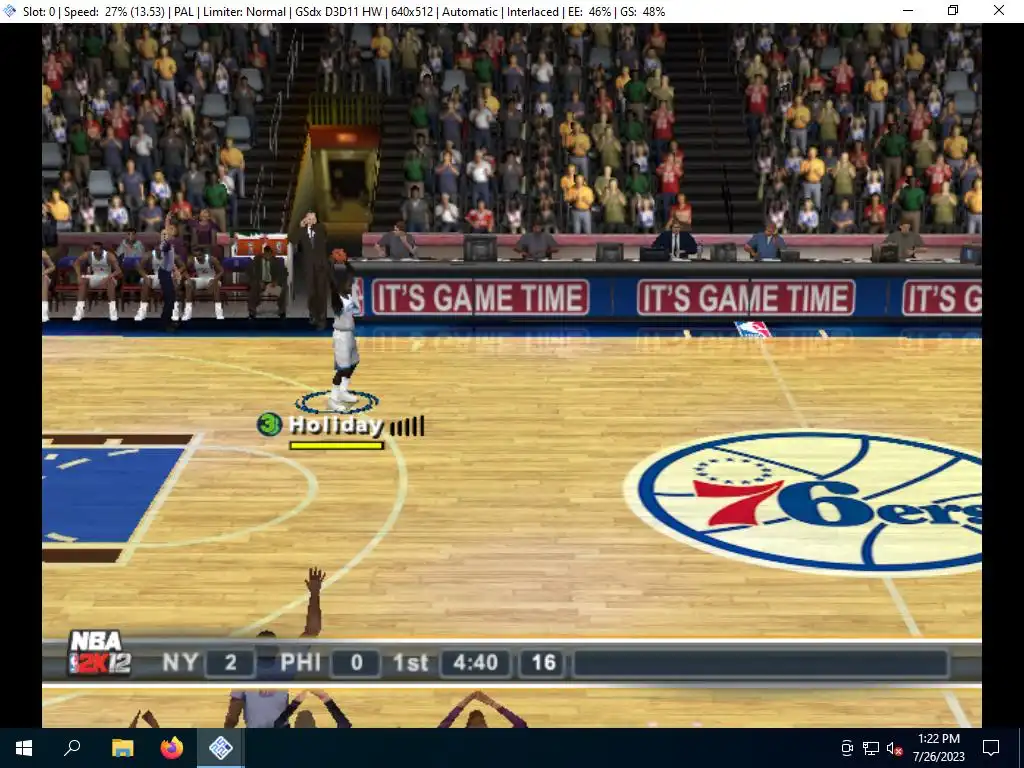Click the Holiday player name label
Viewport: 1024px width, 768px height.
pyautogui.click(x=336, y=426)
